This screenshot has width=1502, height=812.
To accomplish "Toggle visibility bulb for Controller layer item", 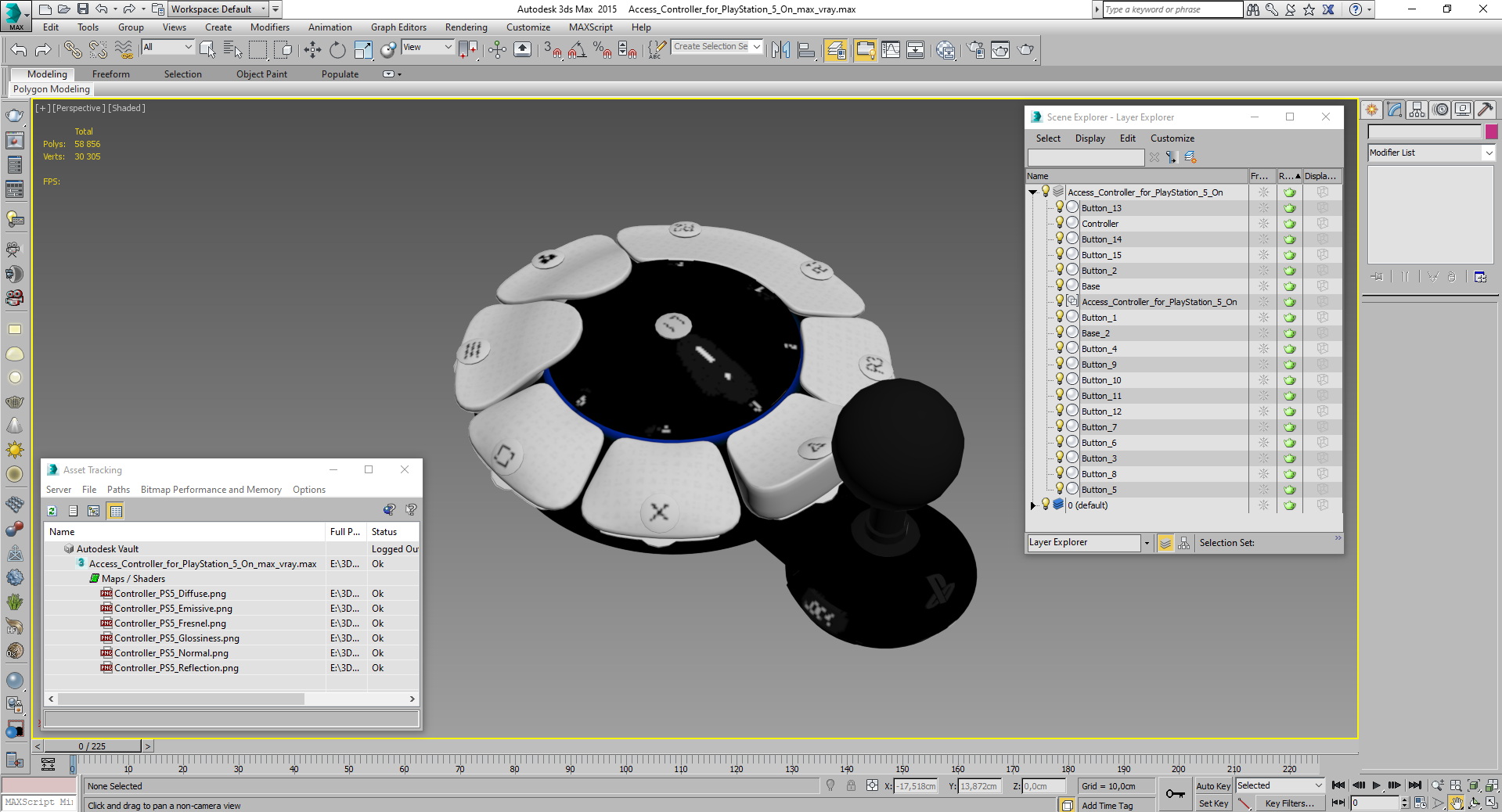I will (x=1060, y=223).
